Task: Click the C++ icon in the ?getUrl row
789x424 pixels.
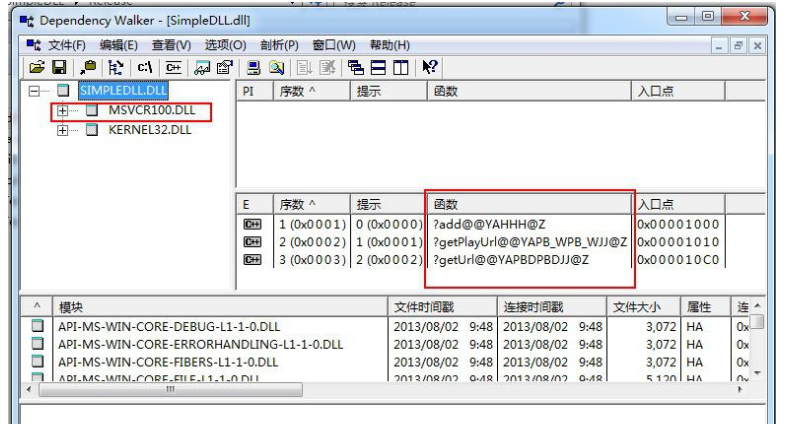Action: coord(252,260)
